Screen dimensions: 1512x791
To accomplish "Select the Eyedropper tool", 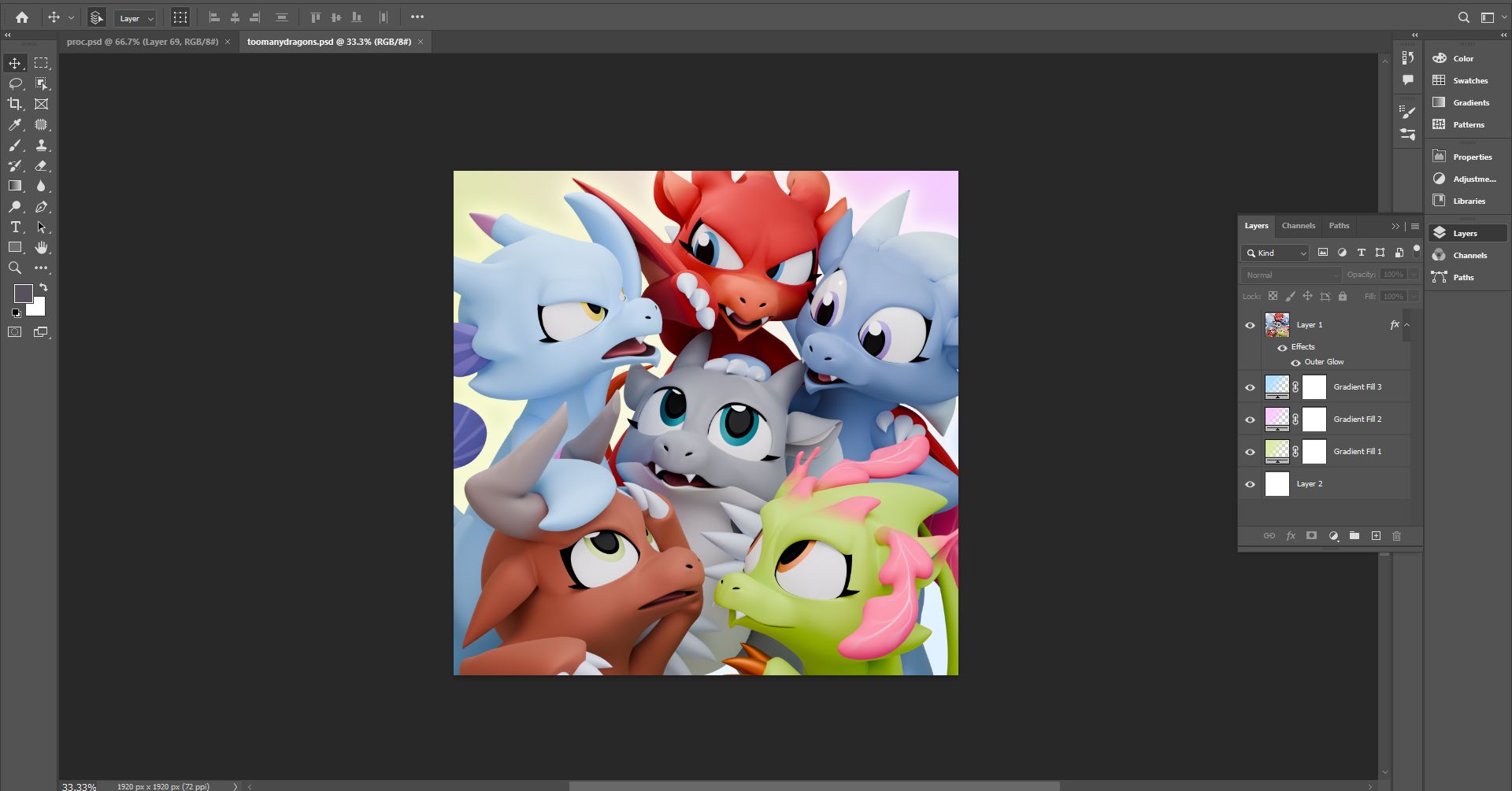I will (x=15, y=124).
